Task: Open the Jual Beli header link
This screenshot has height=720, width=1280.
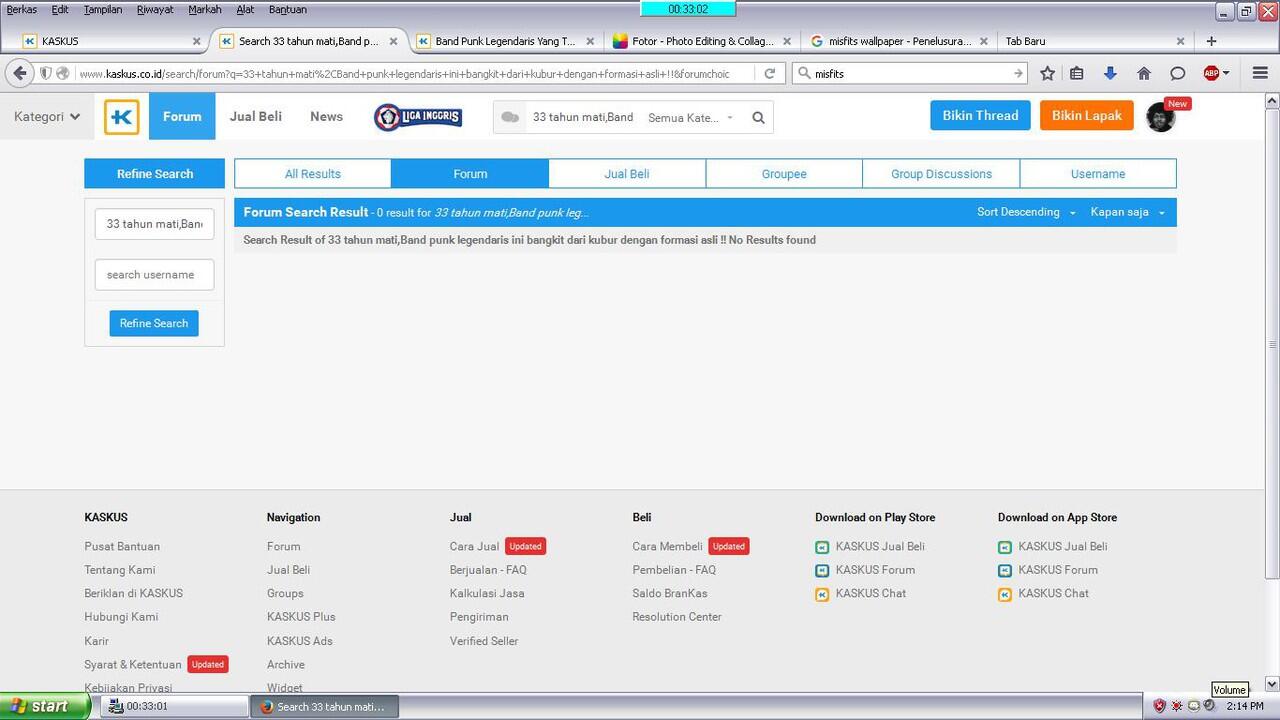Action: click(256, 117)
